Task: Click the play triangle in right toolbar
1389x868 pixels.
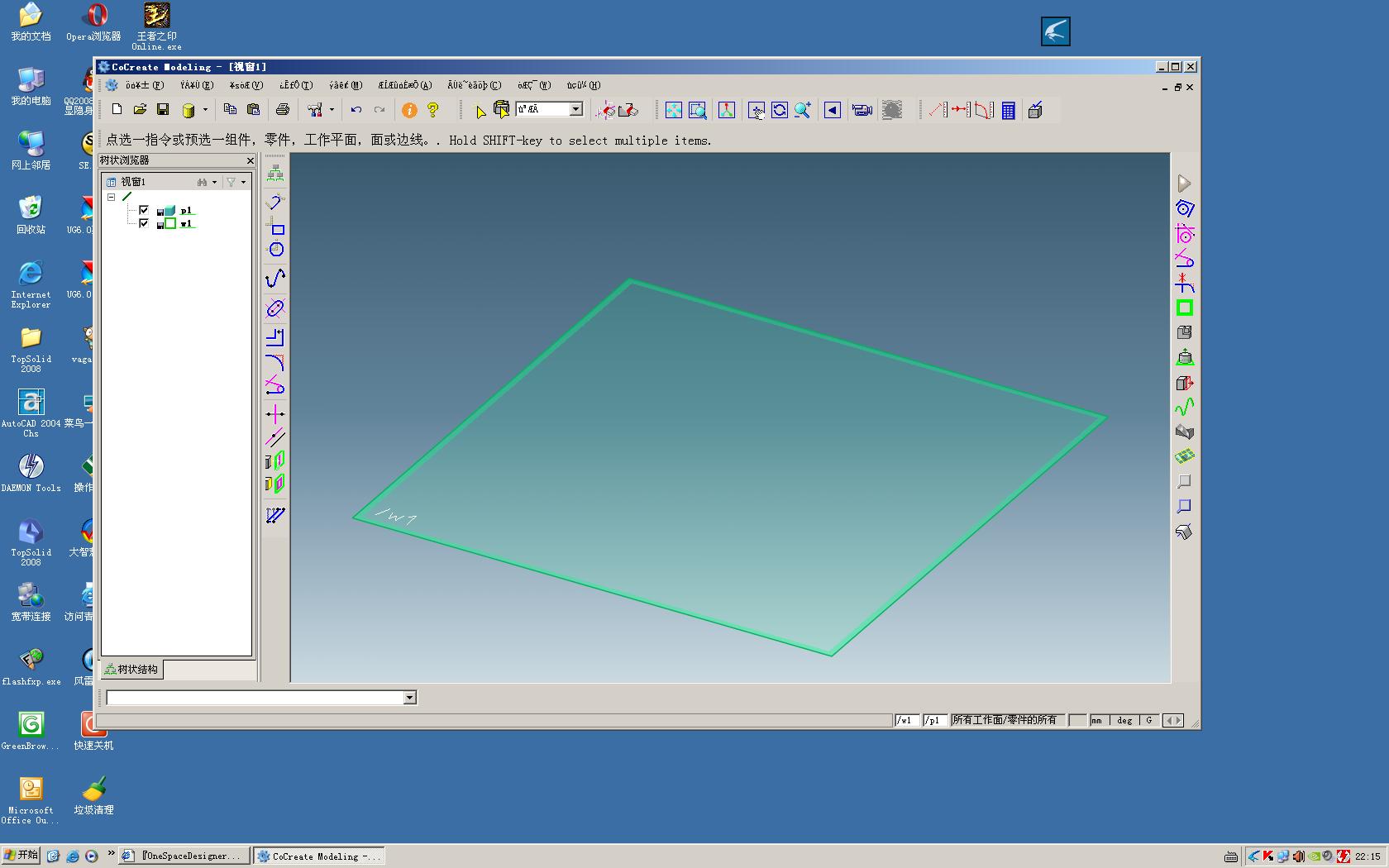Action: click(1184, 184)
